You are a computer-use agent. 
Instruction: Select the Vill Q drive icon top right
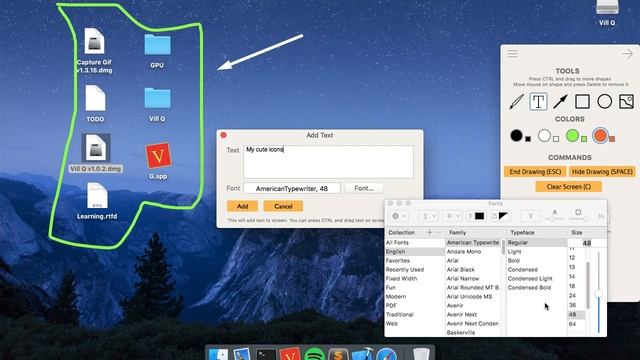coord(607,13)
